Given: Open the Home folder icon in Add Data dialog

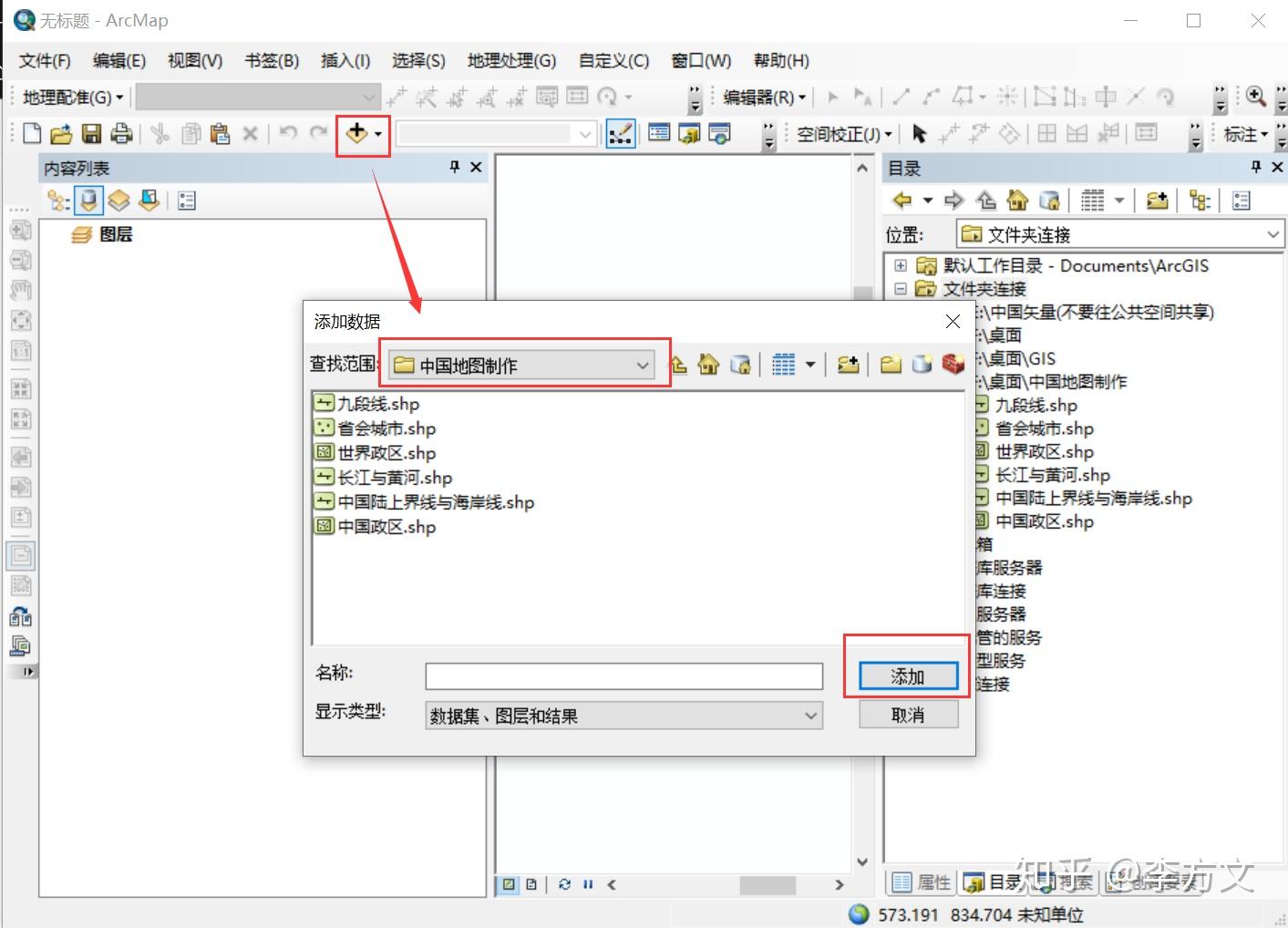Looking at the screenshot, I should (x=708, y=364).
